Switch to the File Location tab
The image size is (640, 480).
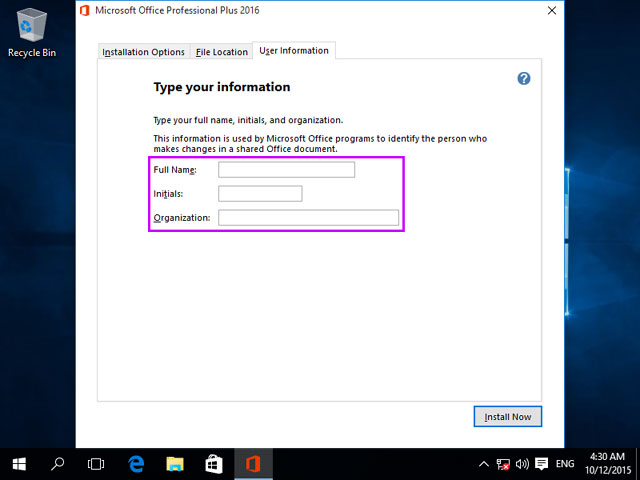(x=222, y=52)
